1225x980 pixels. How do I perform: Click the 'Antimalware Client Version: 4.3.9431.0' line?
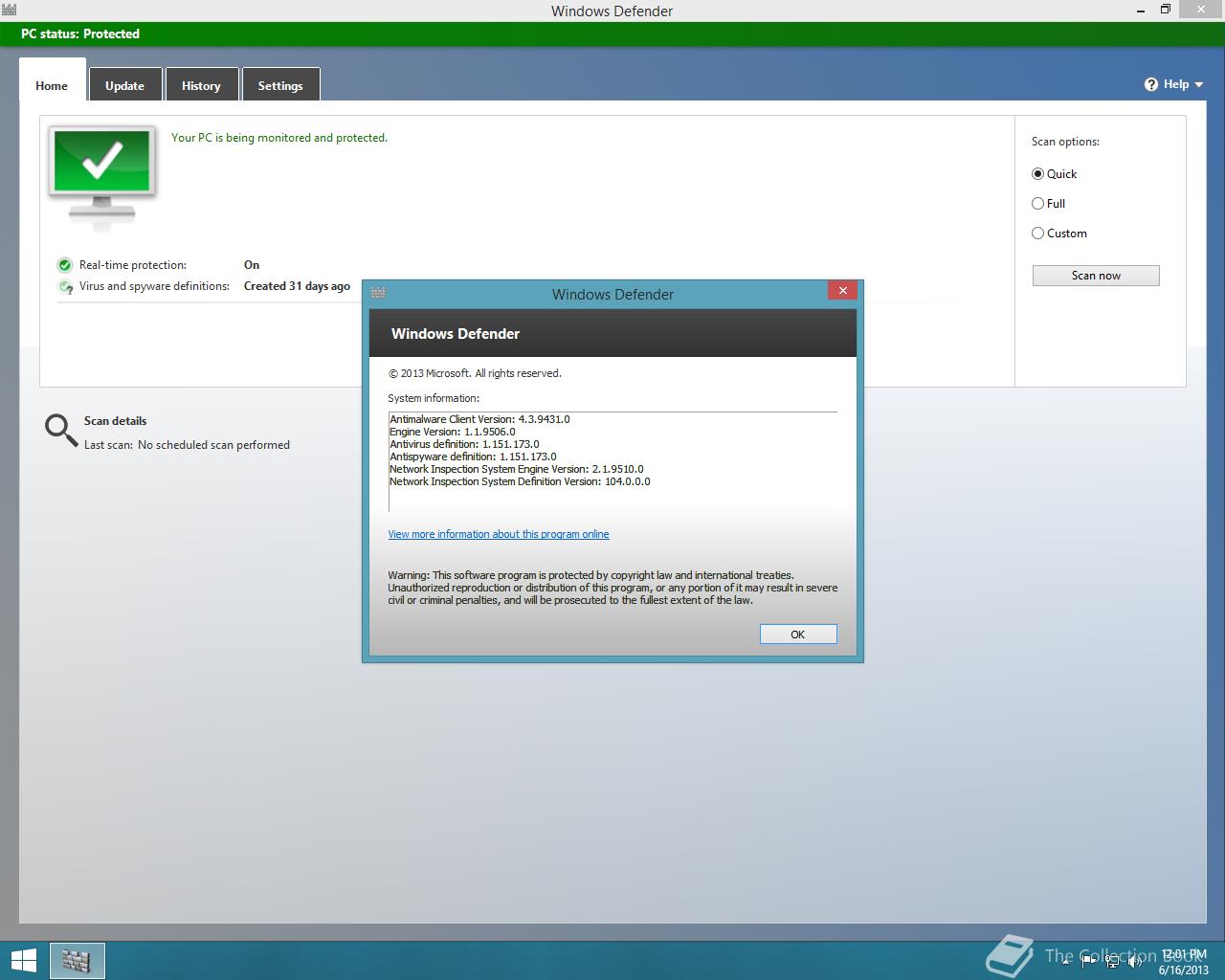479,419
